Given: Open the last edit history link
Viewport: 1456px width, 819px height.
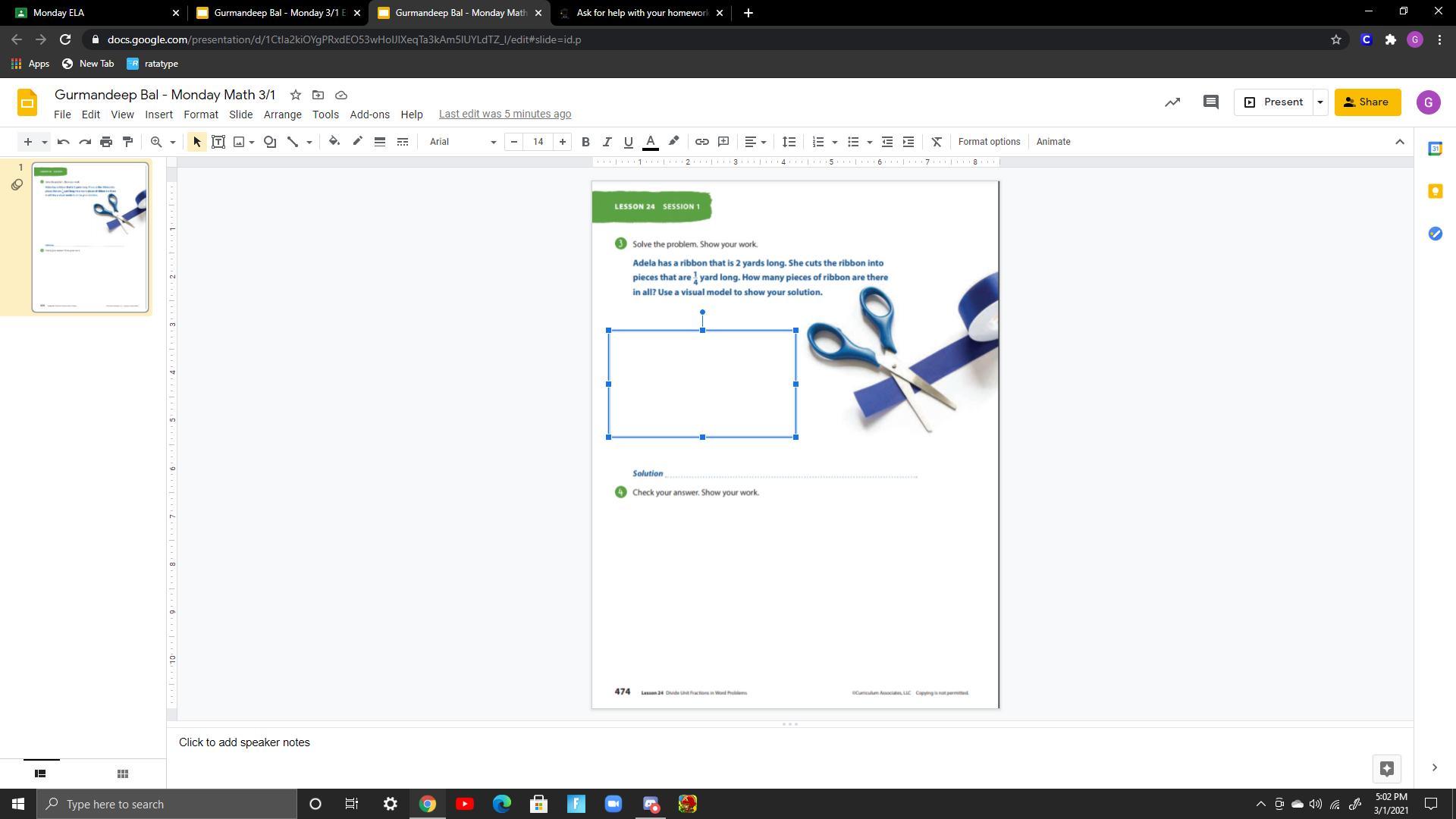Looking at the screenshot, I should pyautogui.click(x=505, y=115).
